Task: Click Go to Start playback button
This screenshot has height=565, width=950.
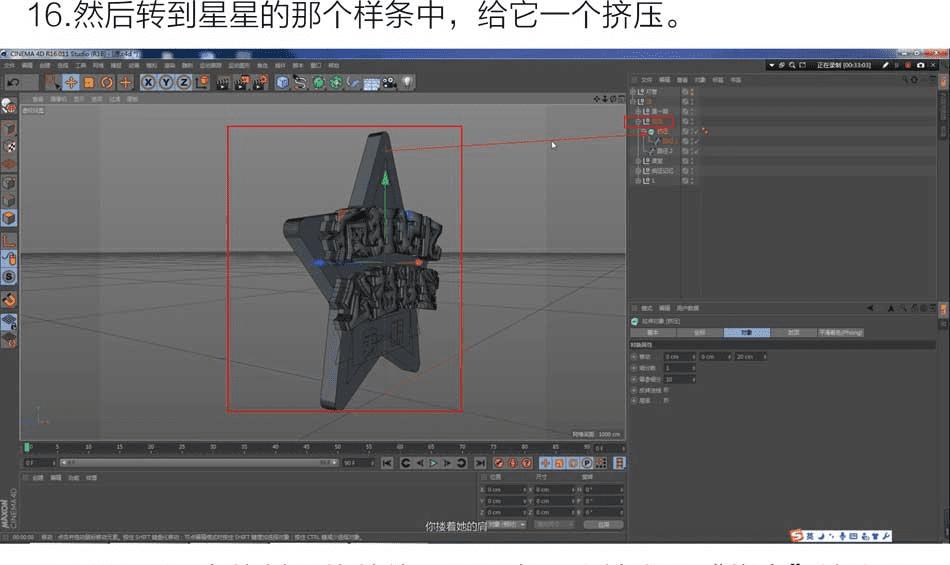Action: 387,463
